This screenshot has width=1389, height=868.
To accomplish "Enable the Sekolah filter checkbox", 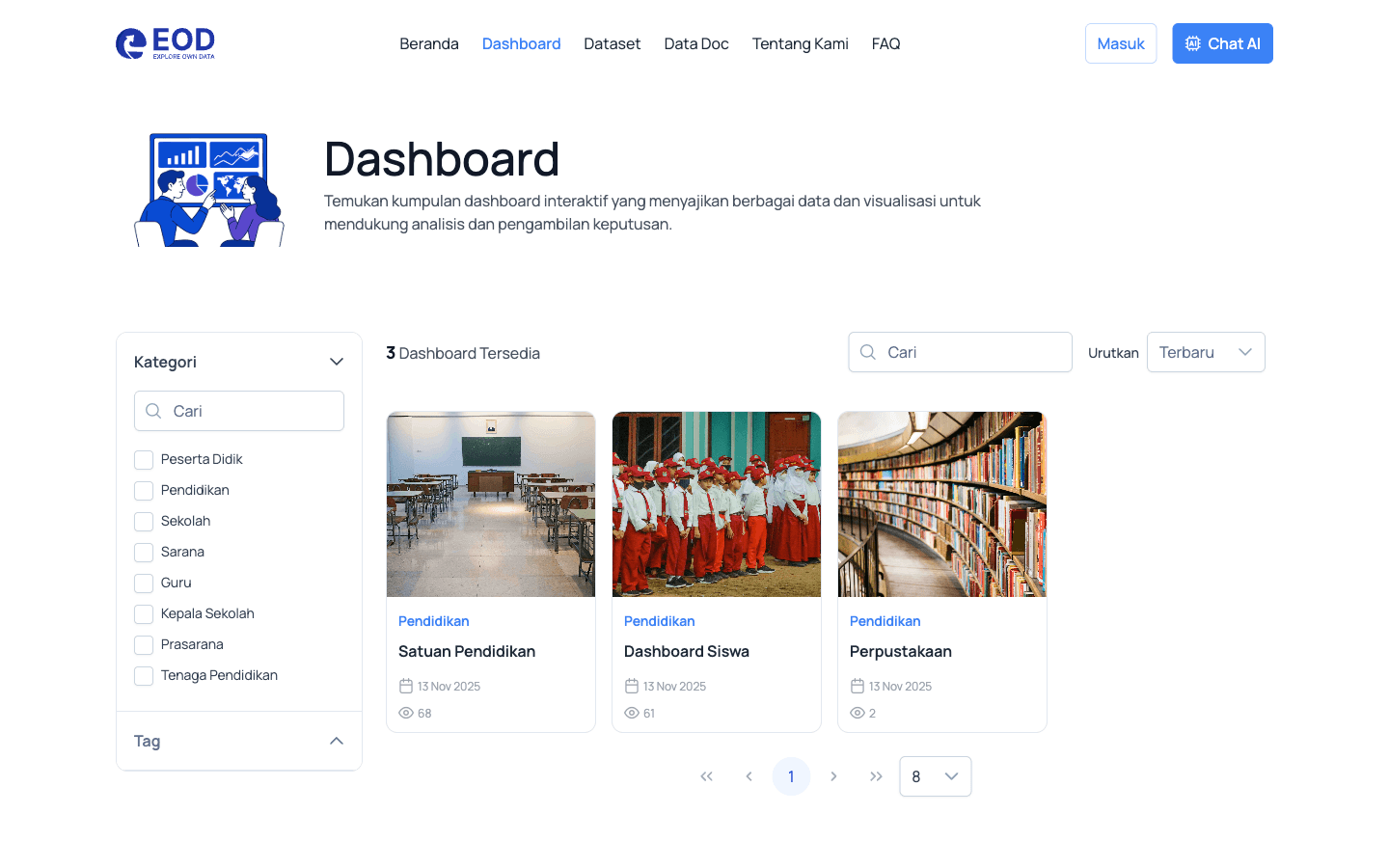I will pyautogui.click(x=144, y=522).
